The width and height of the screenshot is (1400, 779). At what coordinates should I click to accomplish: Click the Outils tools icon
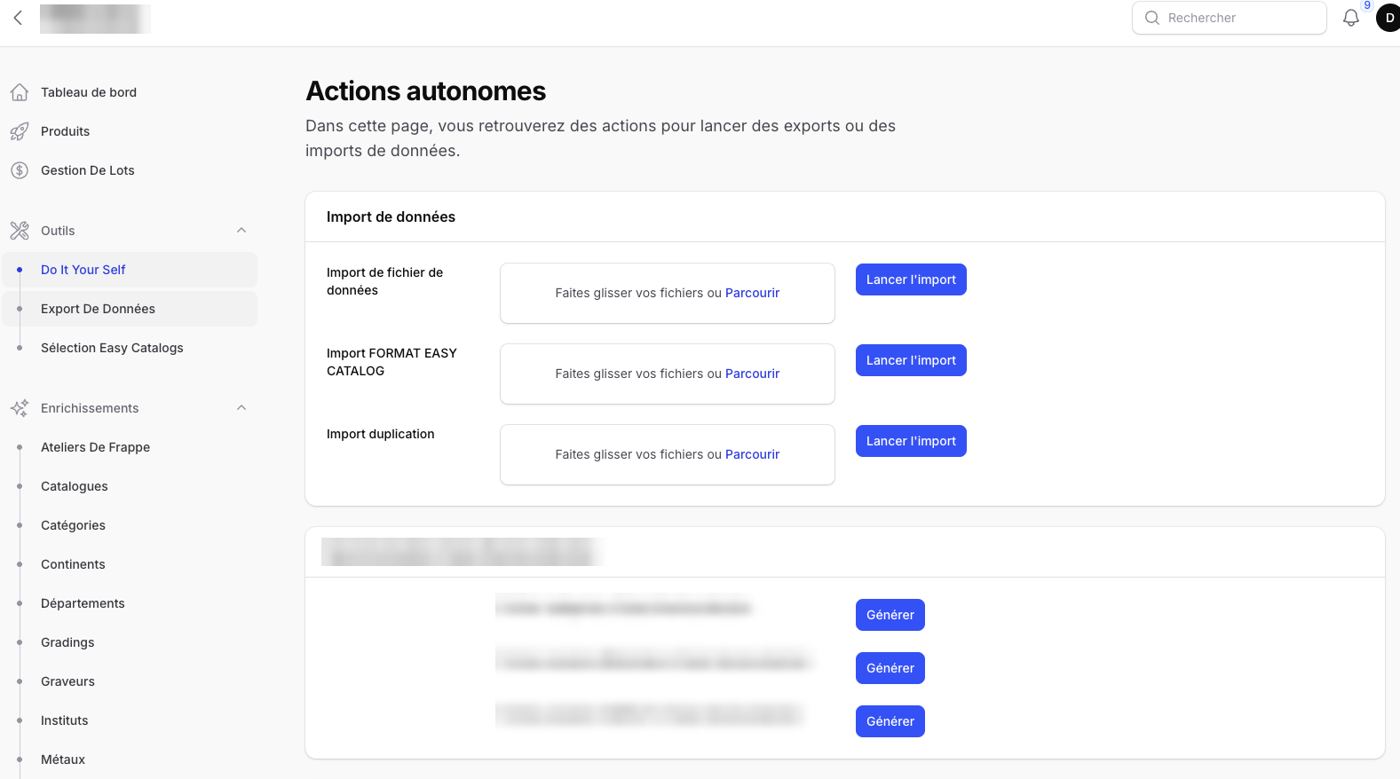19,231
